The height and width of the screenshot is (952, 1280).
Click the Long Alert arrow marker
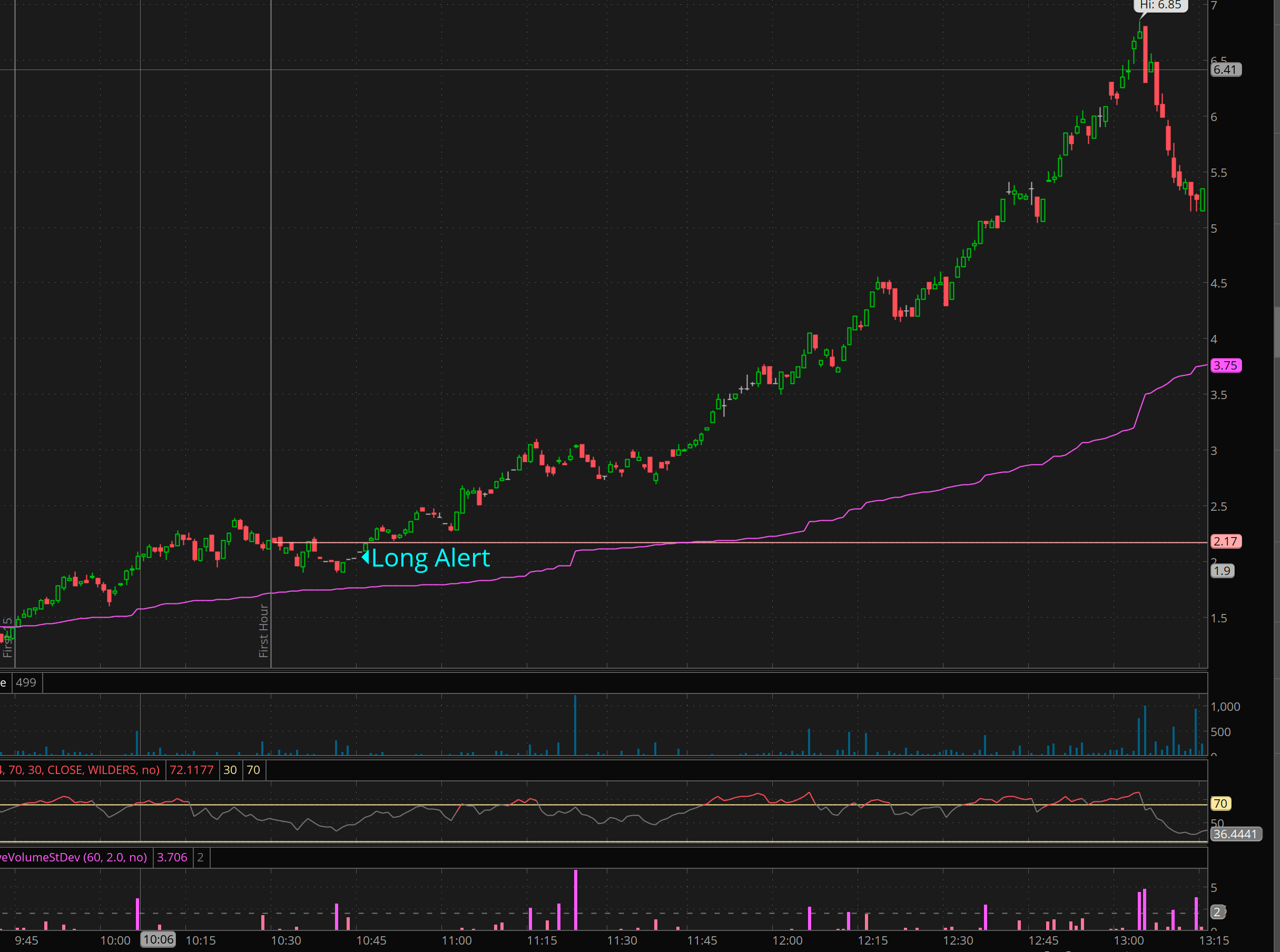coord(366,557)
